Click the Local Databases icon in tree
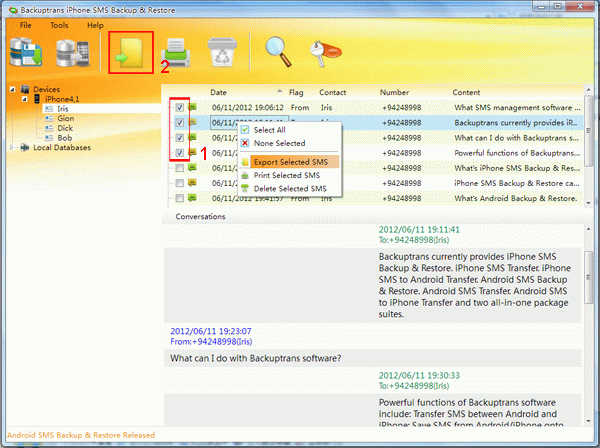Image resolution: width=600 pixels, height=448 pixels. pyautogui.click(x=25, y=147)
